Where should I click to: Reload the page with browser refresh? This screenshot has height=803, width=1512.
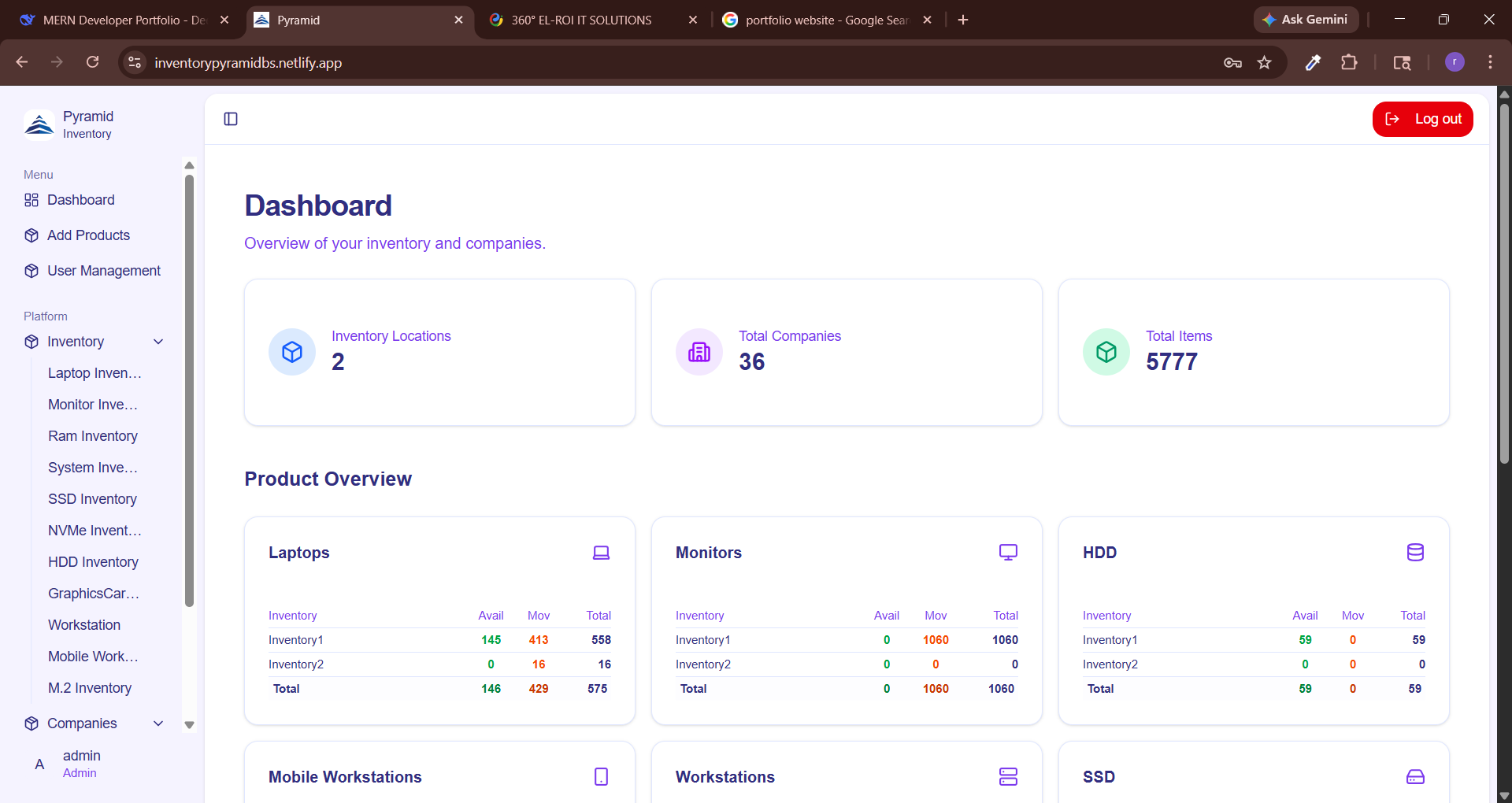tap(93, 62)
